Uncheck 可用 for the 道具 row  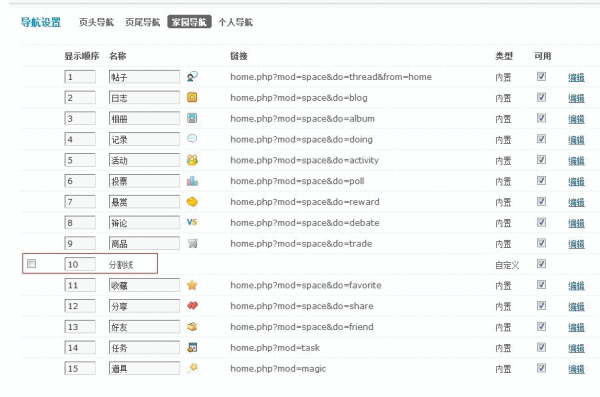coord(541,368)
